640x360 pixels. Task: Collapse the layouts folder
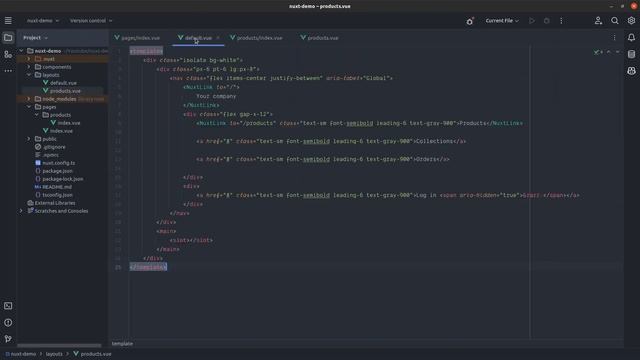click(x=29, y=75)
